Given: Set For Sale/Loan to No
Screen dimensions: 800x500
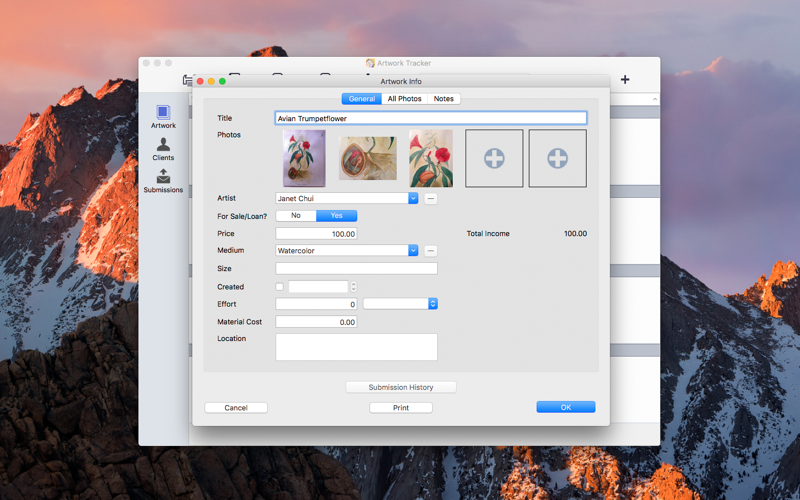Looking at the screenshot, I should pyautogui.click(x=296, y=215).
